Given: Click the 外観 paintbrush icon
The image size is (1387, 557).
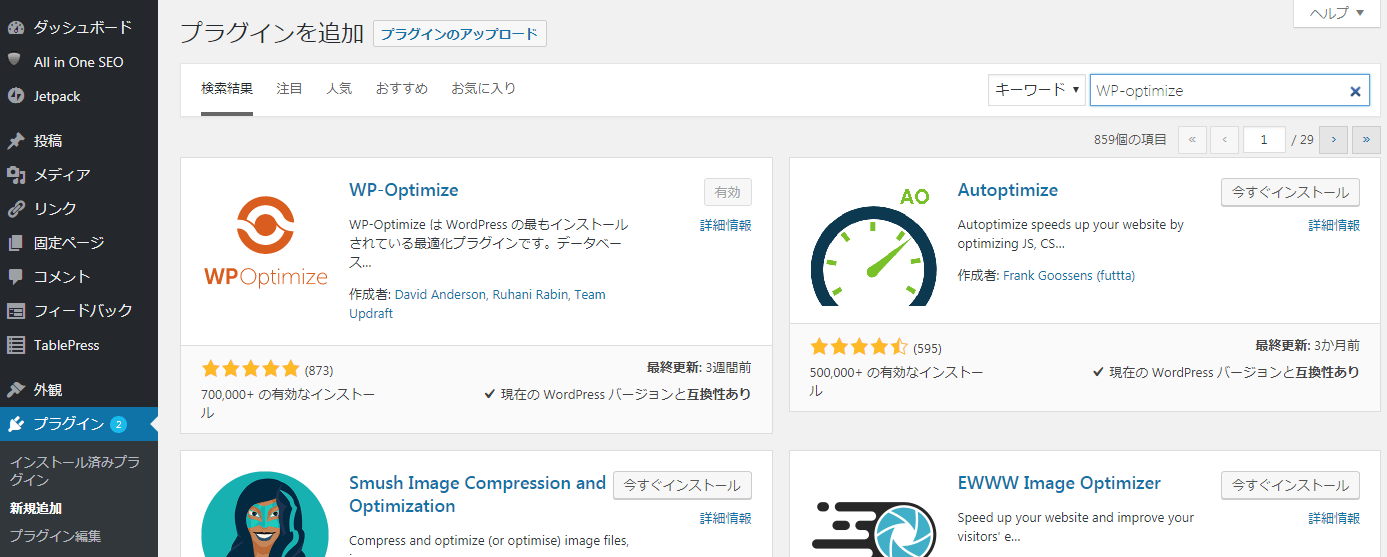Looking at the screenshot, I should tap(15, 390).
